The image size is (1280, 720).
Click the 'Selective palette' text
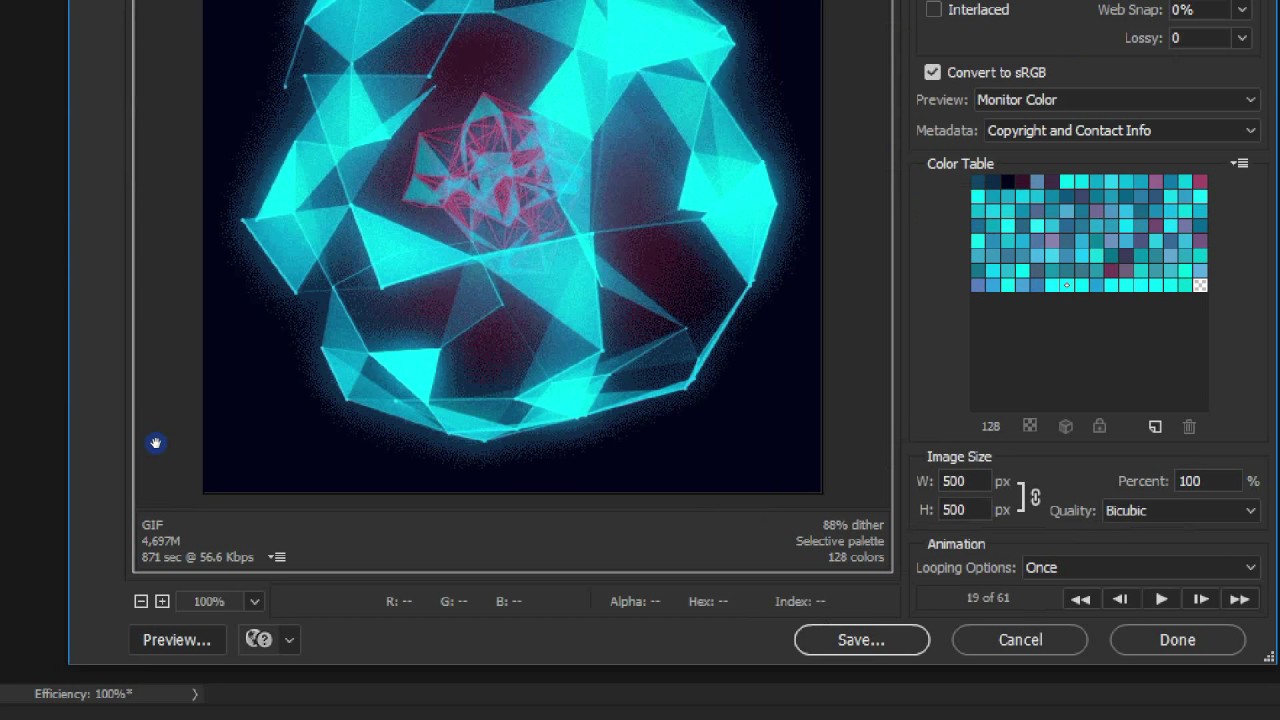[840, 541]
